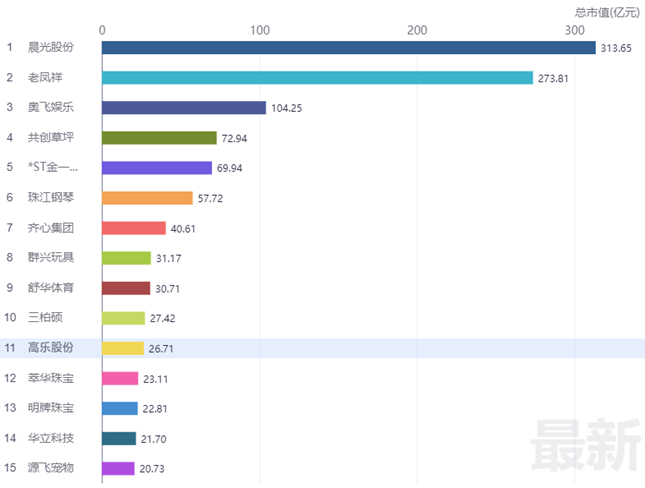This screenshot has width=645, height=488.
Task: Select the 珠江钢琴 company label
Action: coord(51,198)
